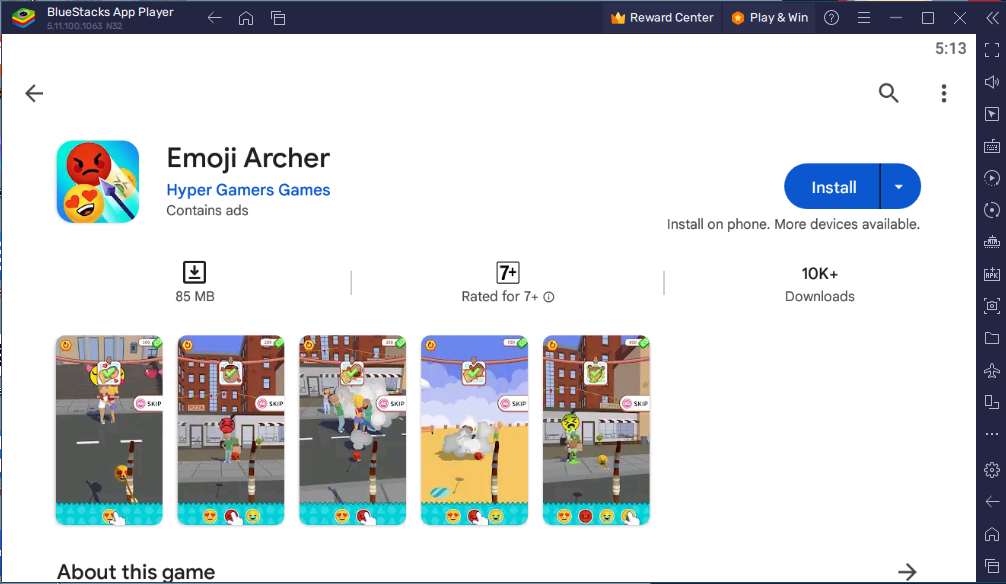Viewport: 1006px width, 584px height.
Task: Open the Play Store three-dot overflow menu
Action: tap(944, 93)
